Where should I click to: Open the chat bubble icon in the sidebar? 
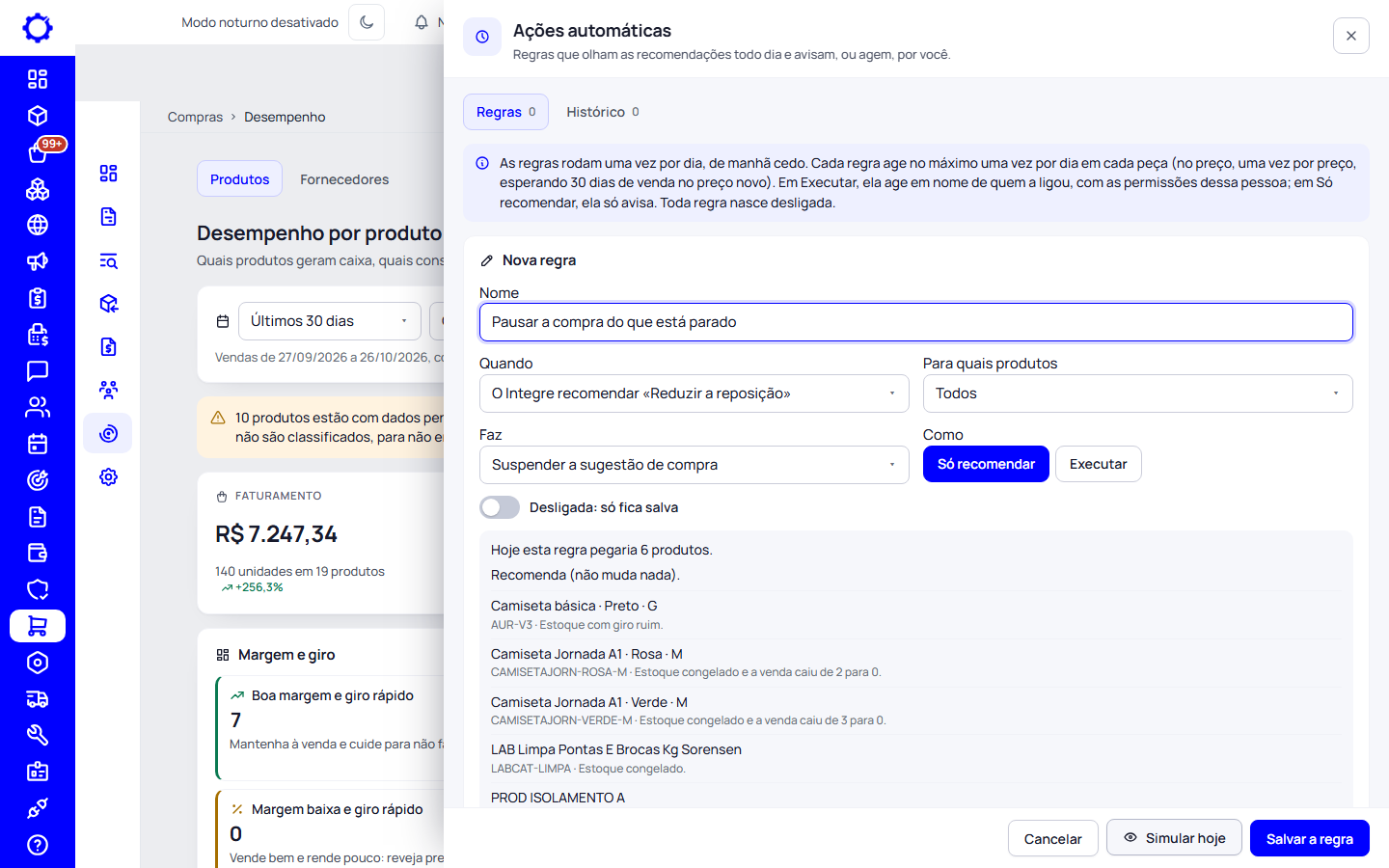pyautogui.click(x=38, y=371)
